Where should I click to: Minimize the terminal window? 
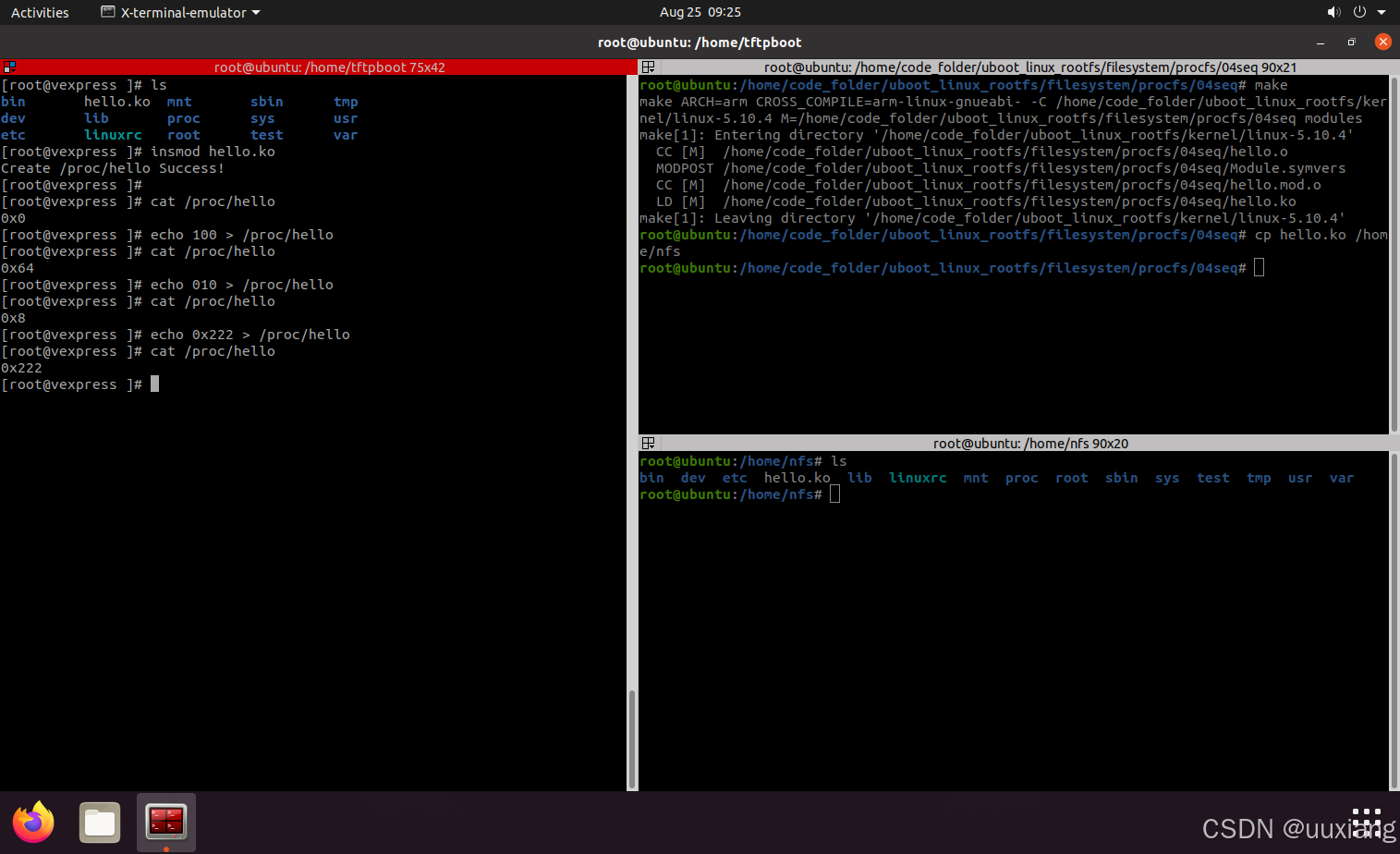point(1321,42)
